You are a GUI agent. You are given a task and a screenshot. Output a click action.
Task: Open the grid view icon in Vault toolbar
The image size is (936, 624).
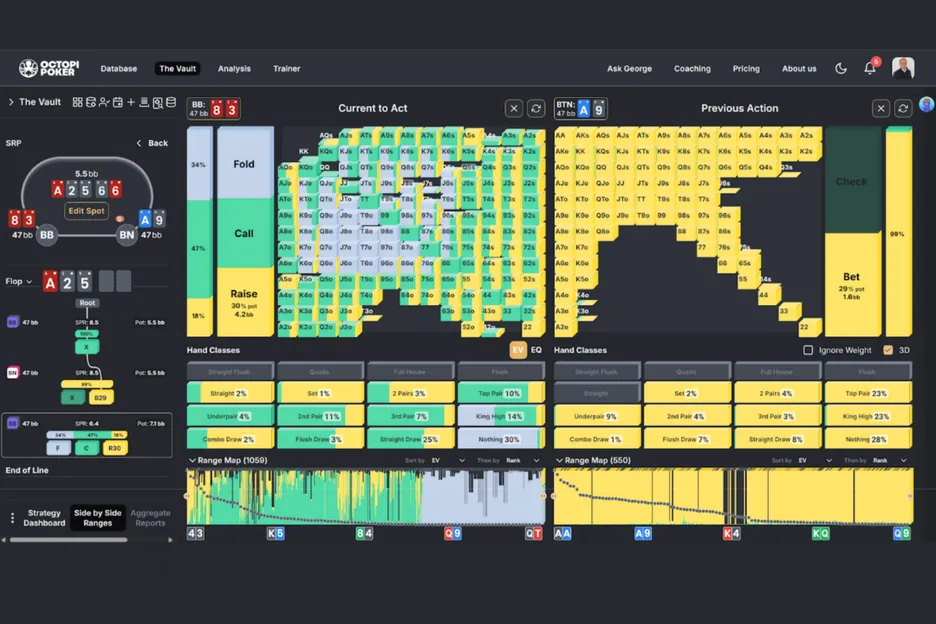click(78, 102)
